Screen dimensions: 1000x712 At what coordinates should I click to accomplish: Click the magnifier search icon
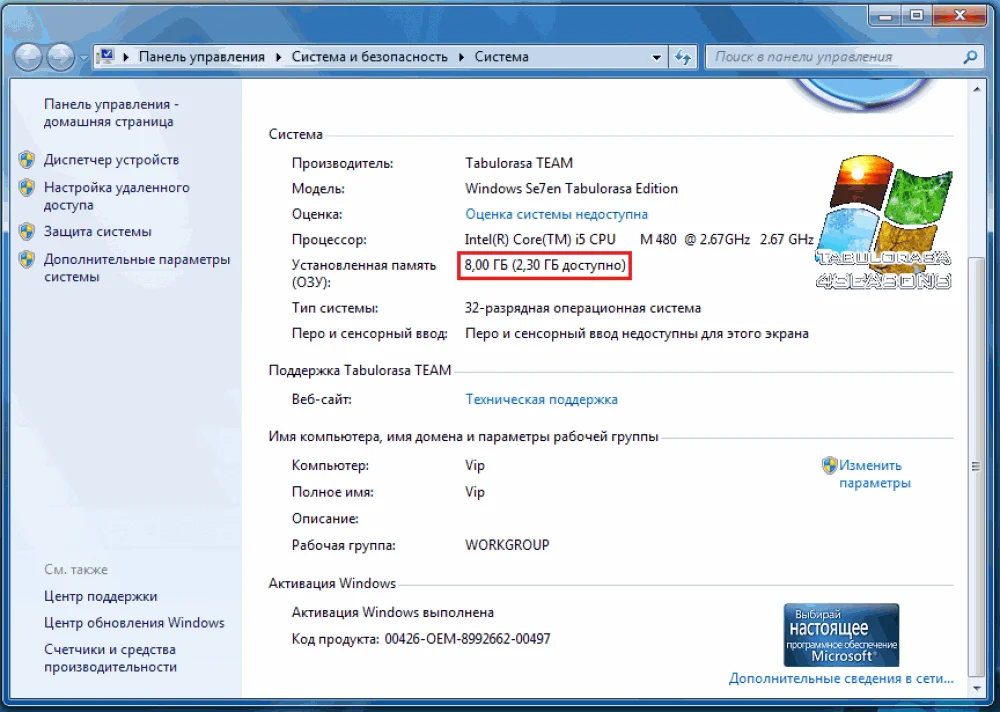point(970,57)
